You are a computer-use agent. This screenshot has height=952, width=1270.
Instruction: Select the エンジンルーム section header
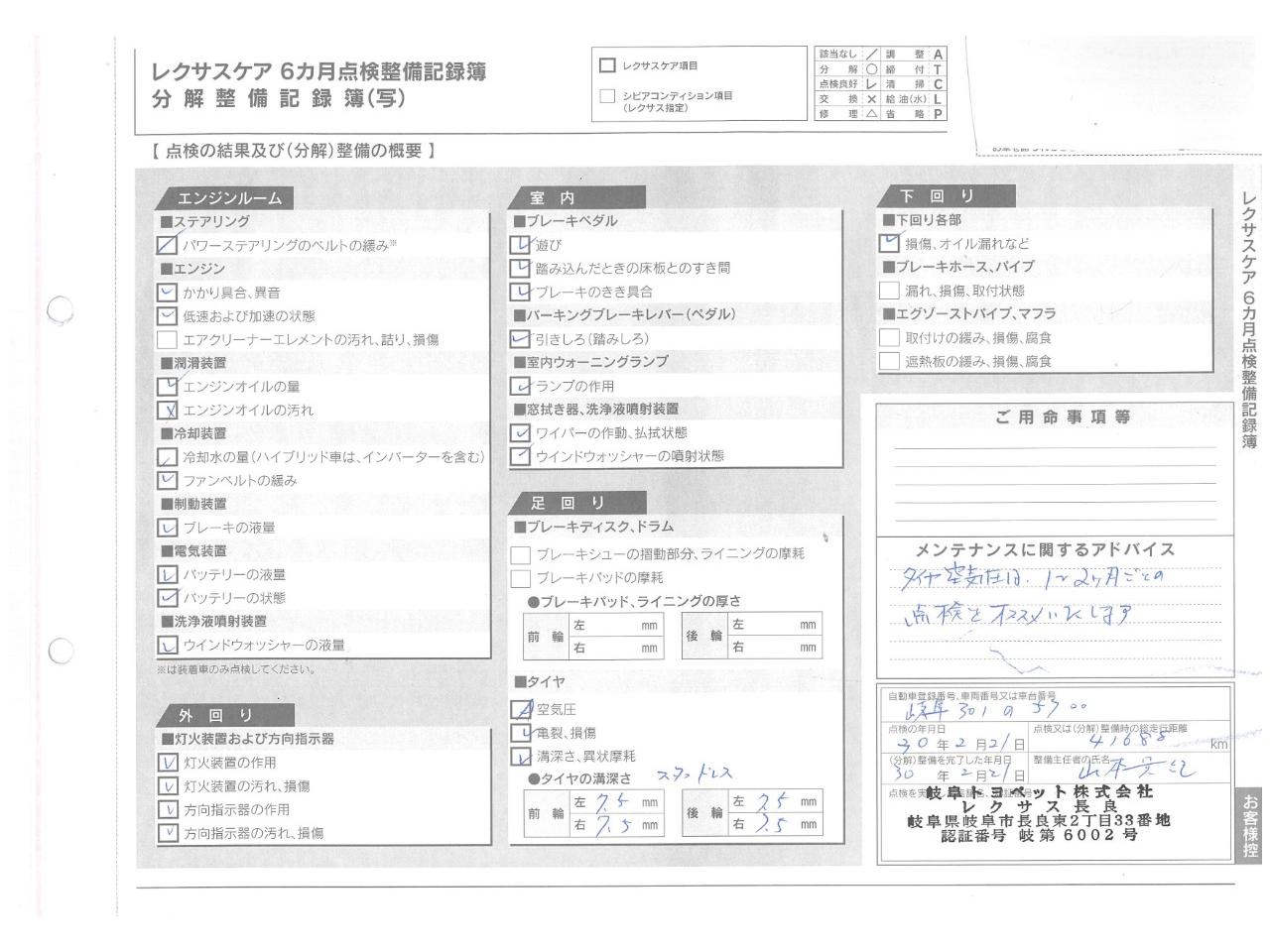(x=229, y=198)
